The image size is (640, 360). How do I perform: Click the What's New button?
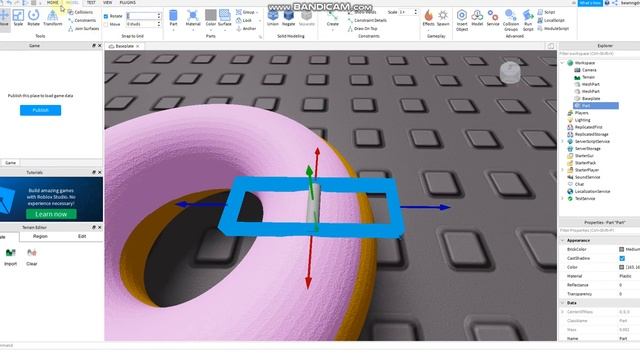coord(590,3)
